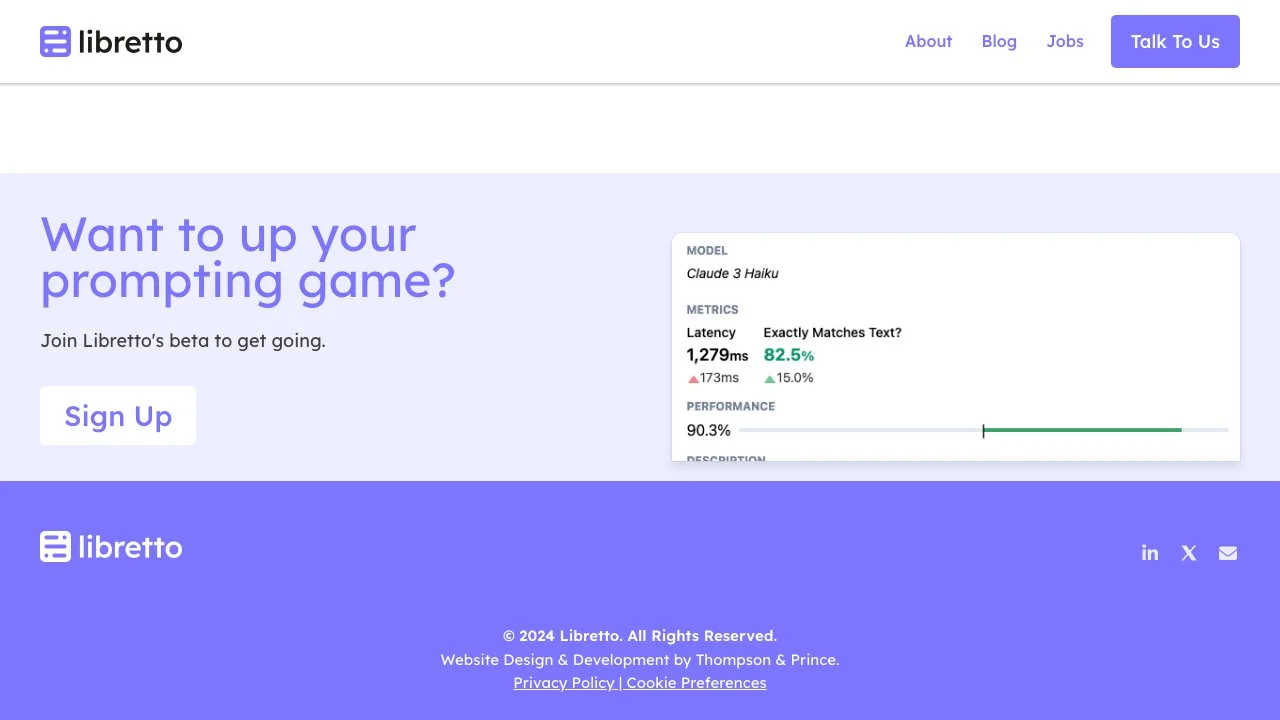Image resolution: width=1280 pixels, height=720 pixels.
Task: Open the X (Twitter) icon link
Action: pyautogui.click(x=1189, y=553)
